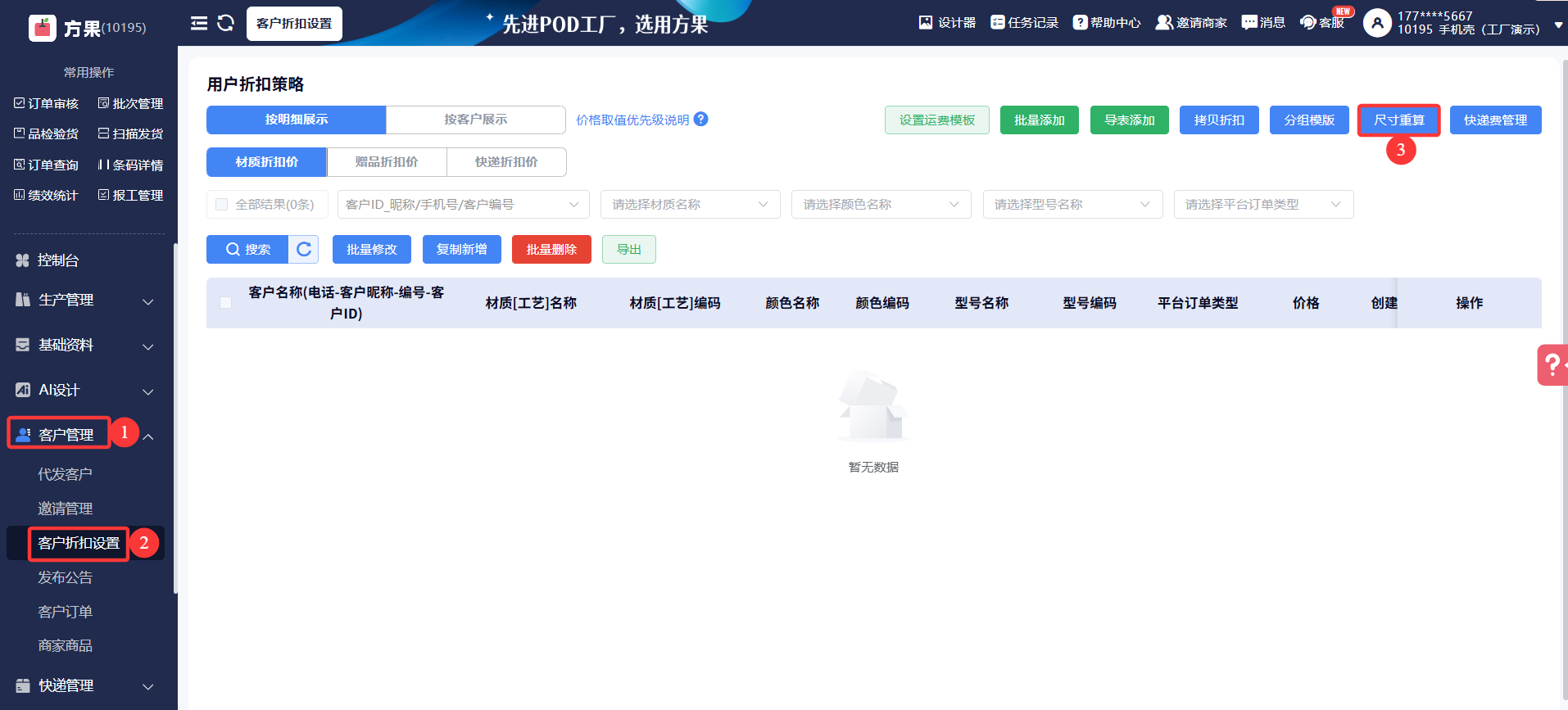Open 客户订单 submenu

click(66, 612)
